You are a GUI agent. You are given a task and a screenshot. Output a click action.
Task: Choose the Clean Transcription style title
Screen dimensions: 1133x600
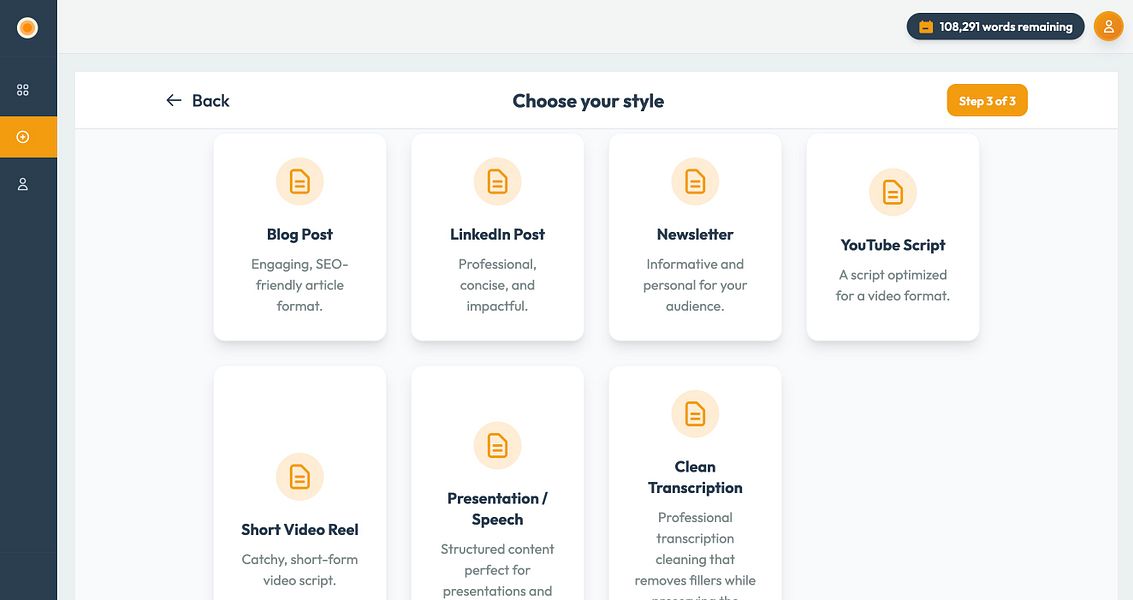click(x=695, y=477)
